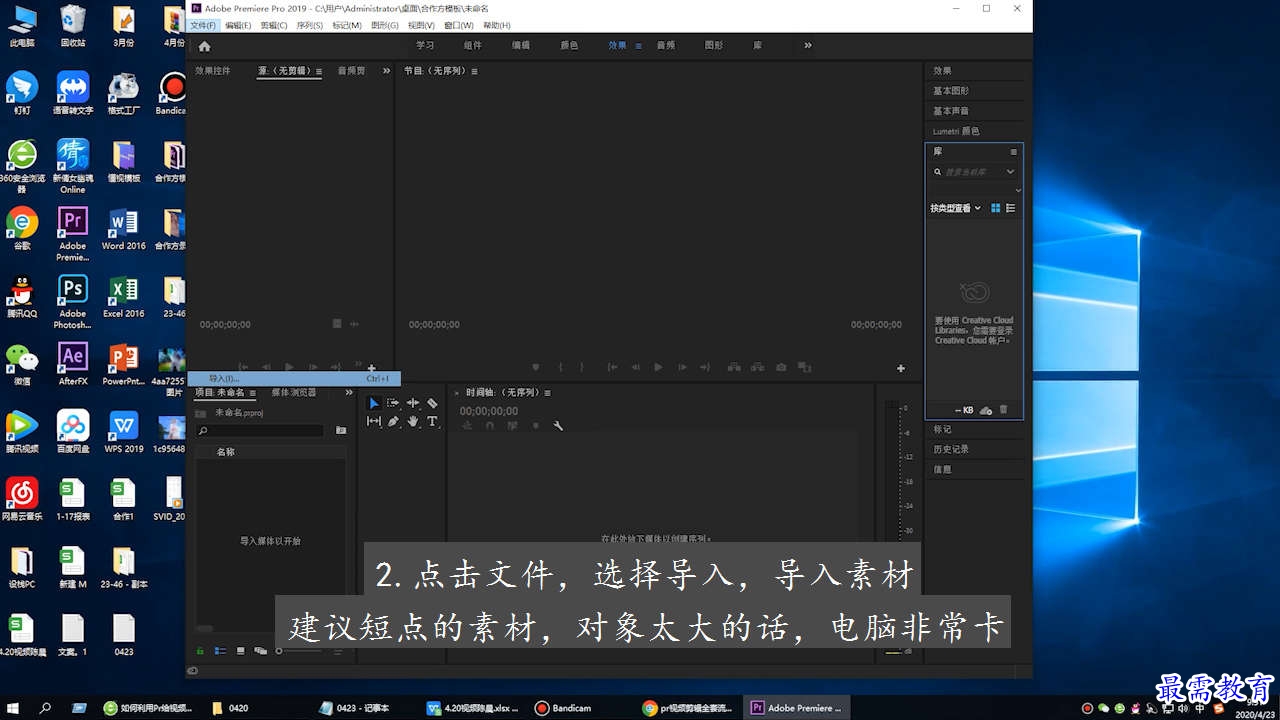Open Source monitor button editor plus

tap(371, 368)
